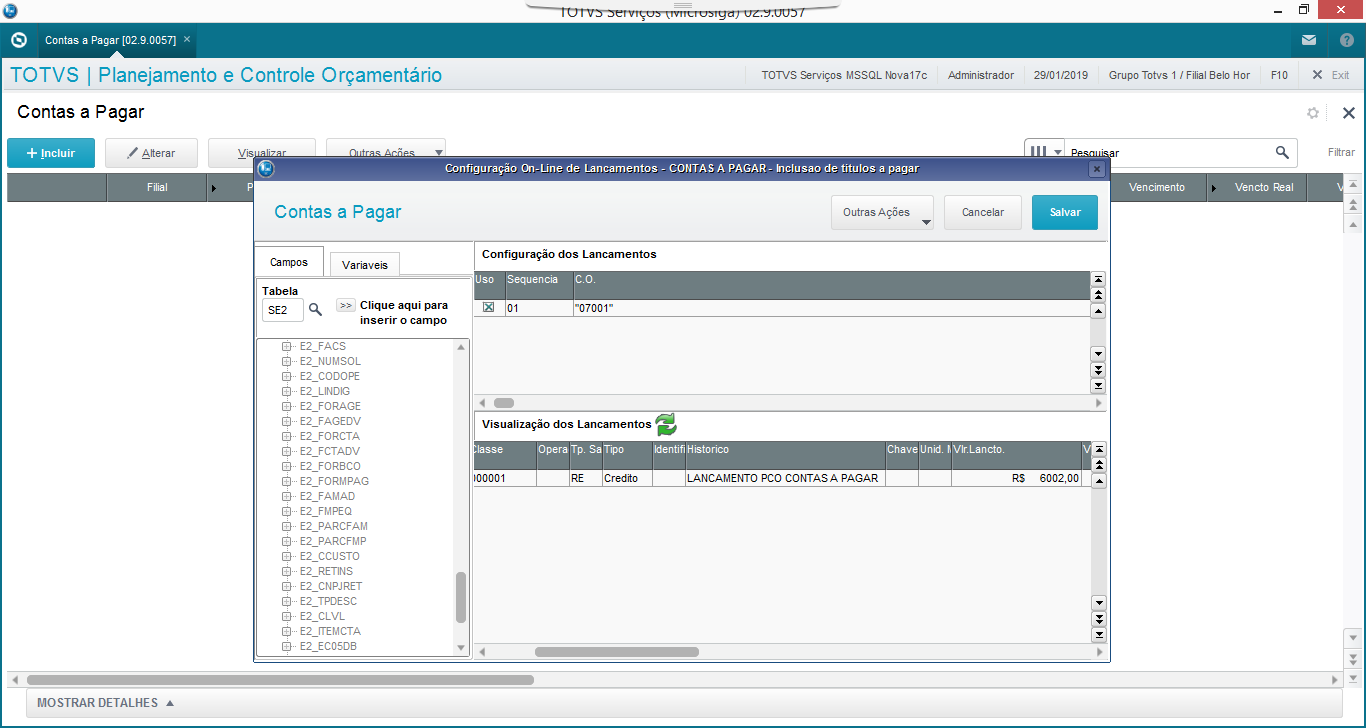The width and height of the screenshot is (1366, 728).
Task: Select the E2_RETINS field in the tree
Action: coord(327,572)
